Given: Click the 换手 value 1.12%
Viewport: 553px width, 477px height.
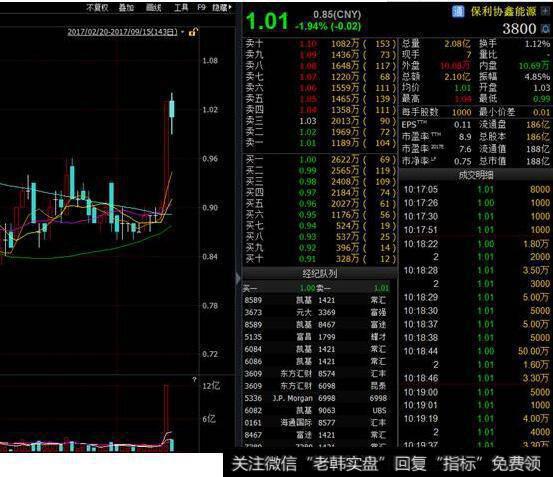Looking at the screenshot, I should click(537, 44).
